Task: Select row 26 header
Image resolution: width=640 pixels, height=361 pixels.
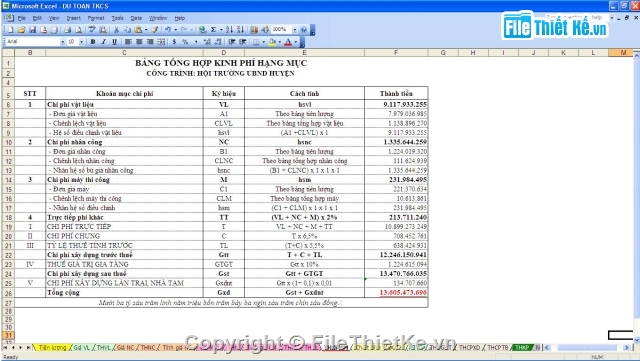Action: (8, 293)
